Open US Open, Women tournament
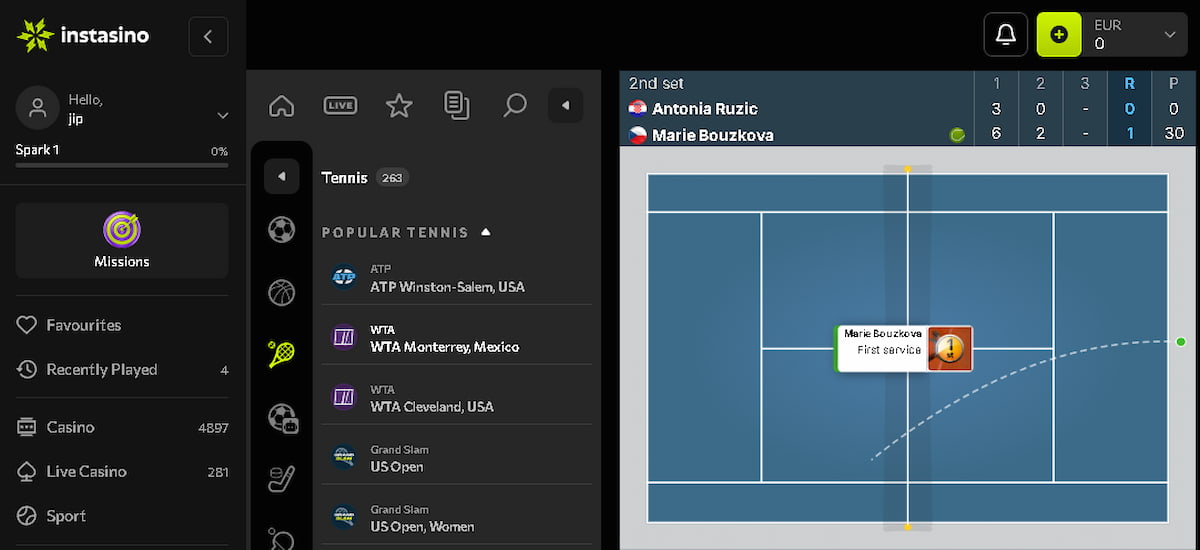This screenshot has width=1200, height=550. [x=457, y=518]
